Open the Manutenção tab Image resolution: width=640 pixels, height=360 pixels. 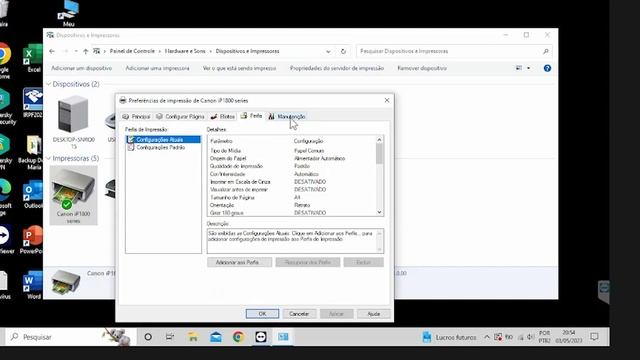coord(287,117)
